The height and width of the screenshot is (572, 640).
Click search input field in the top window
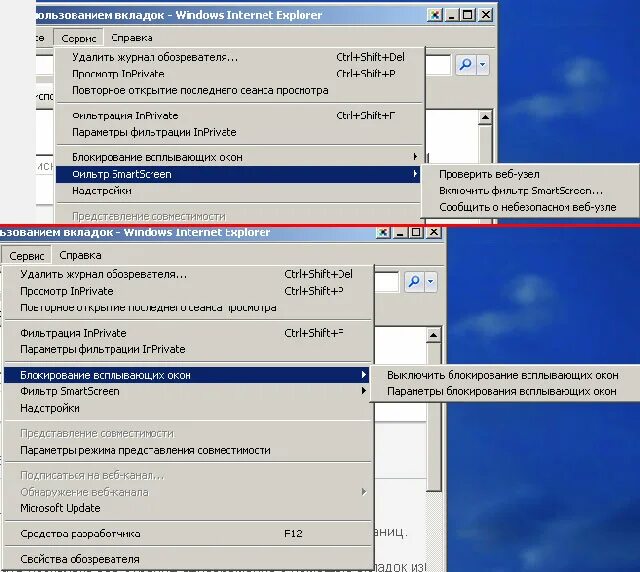[438, 65]
